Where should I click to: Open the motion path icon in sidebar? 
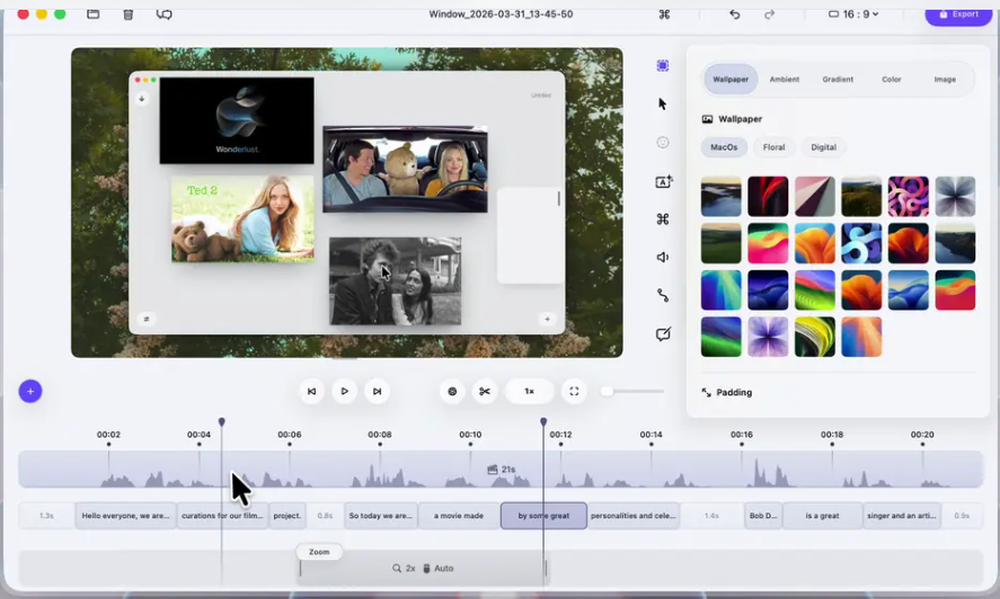click(663, 295)
